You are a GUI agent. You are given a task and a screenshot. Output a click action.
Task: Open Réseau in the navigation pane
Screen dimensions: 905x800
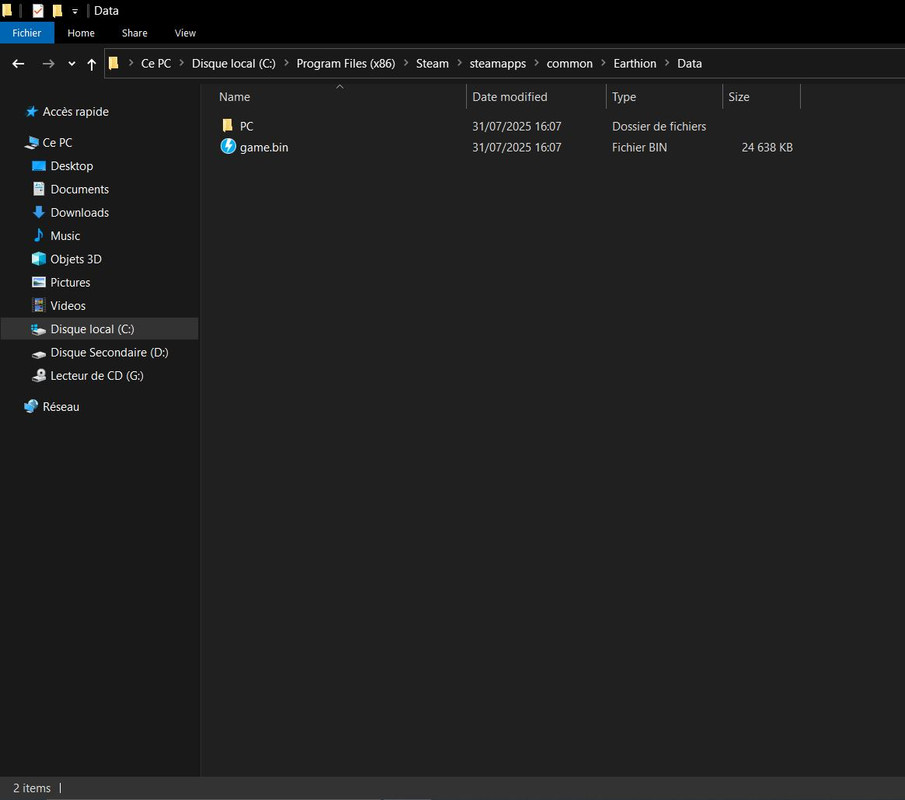pyautogui.click(x=61, y=407)
